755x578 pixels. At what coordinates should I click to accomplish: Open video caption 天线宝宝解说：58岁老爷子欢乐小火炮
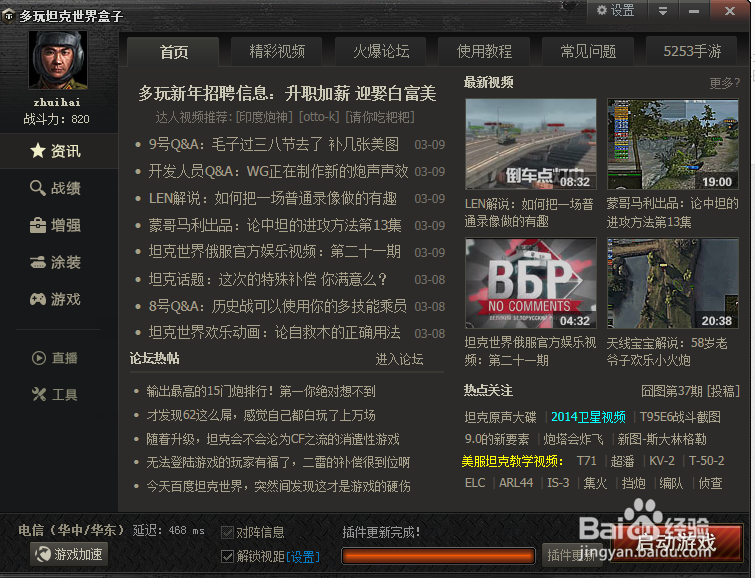tap(667, 352)
